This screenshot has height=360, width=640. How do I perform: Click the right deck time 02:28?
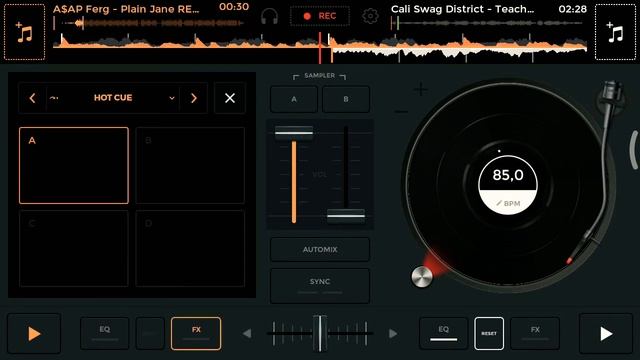[573, 9]
